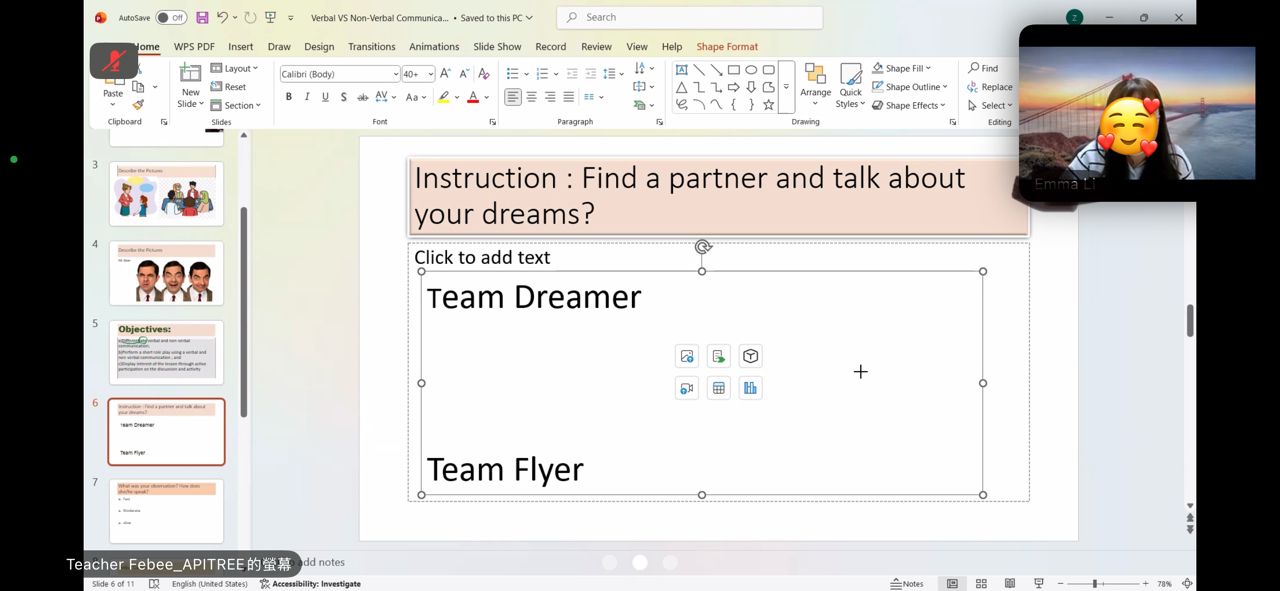Apply text highlight color marker
The image size is (1280, 591).
(443, 97)
